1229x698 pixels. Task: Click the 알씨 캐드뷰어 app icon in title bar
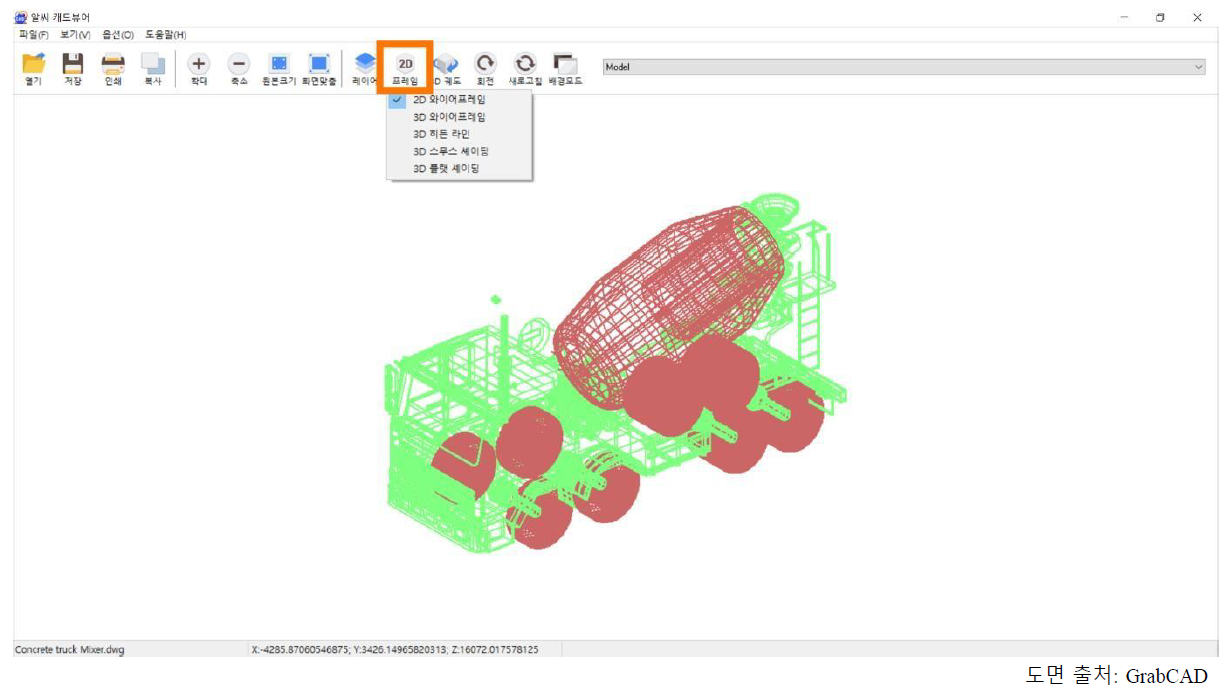pyautogui.click(x=20, y=17)
